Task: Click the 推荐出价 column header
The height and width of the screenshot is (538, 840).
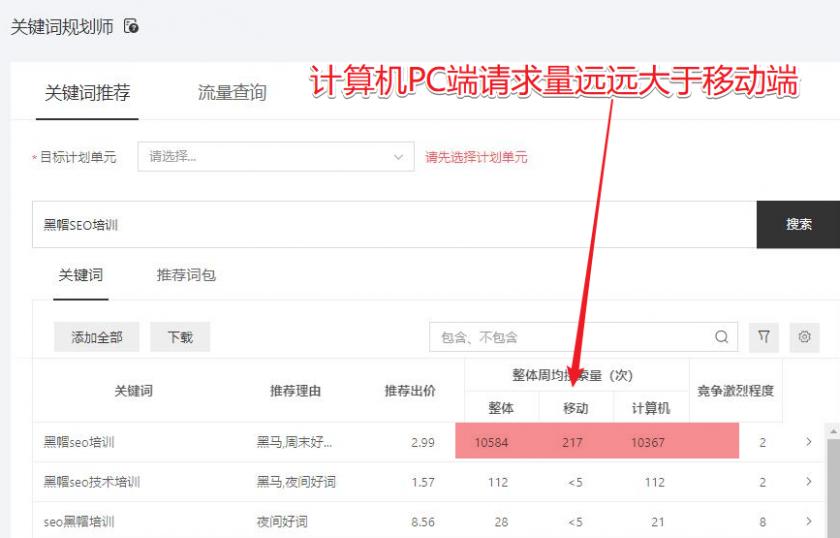Action: (x=410, y=391)
